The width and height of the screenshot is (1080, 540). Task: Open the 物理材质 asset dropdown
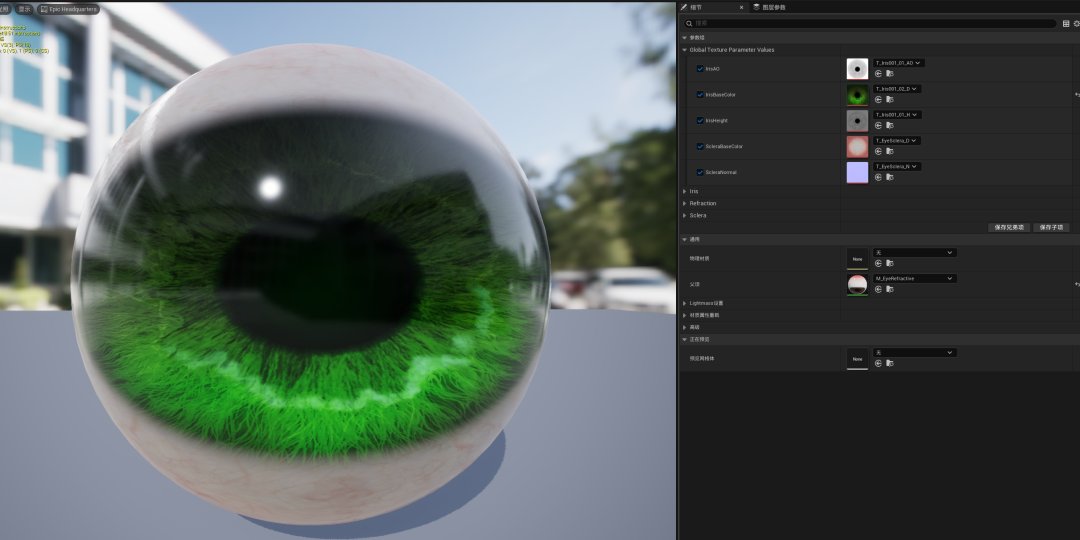point(915,253)
